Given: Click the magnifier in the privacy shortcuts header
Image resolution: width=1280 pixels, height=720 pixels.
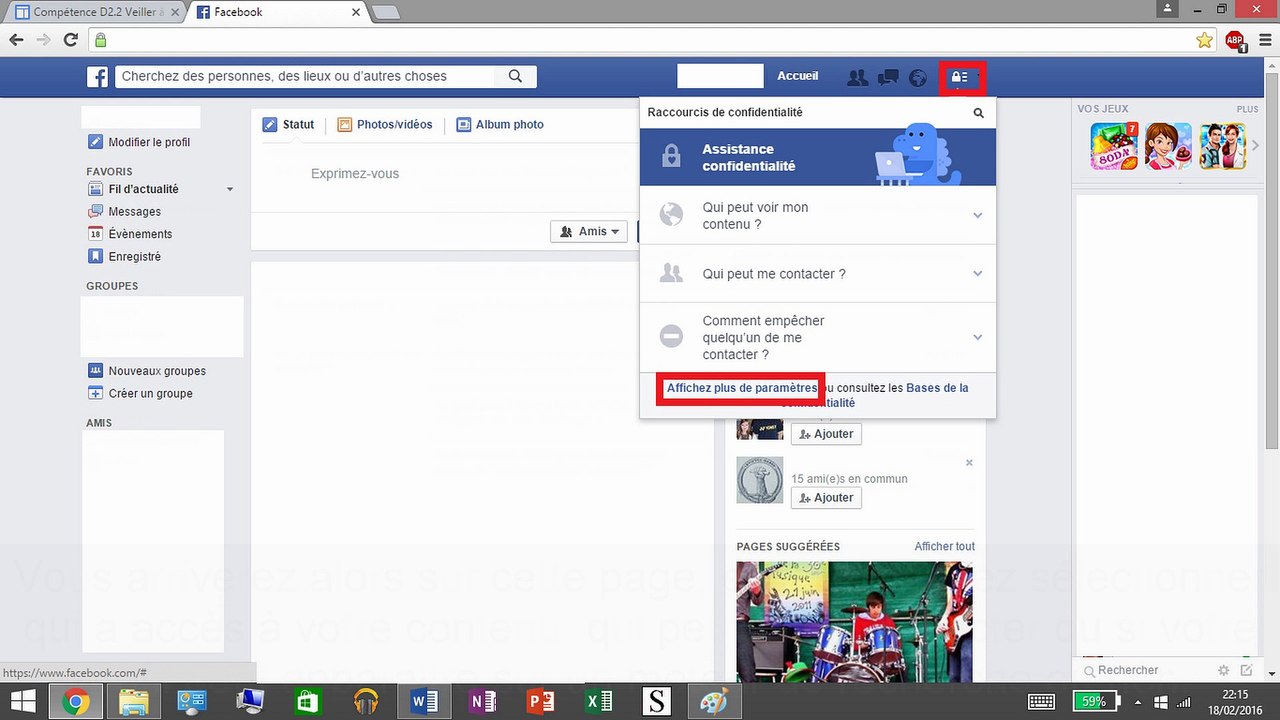Looking at the screenshot, I should tap(979, 113).
